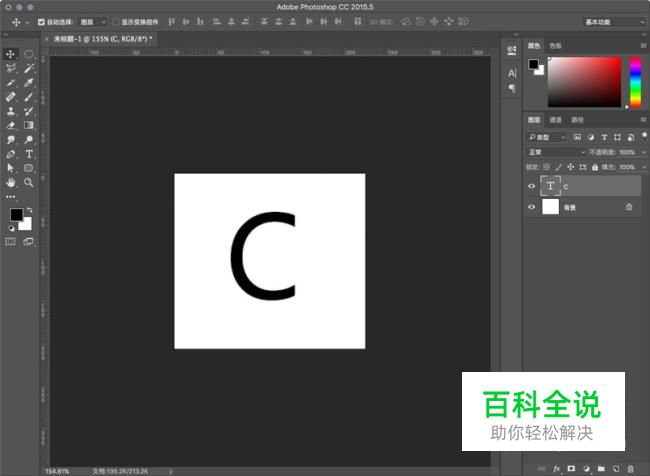The image size is (650, 476).
Task: Uncheck the 自动选择 checkbox
Action: (x=41, y=21)
